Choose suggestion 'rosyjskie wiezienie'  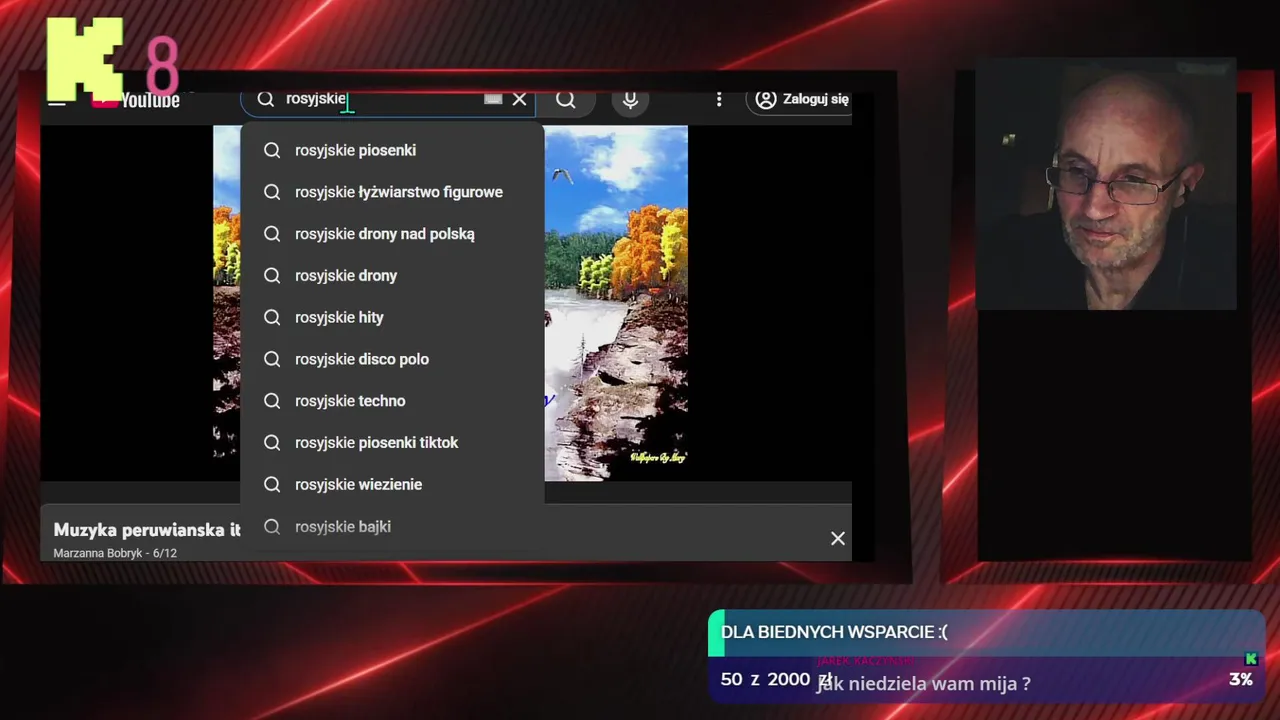pos(392,484)
